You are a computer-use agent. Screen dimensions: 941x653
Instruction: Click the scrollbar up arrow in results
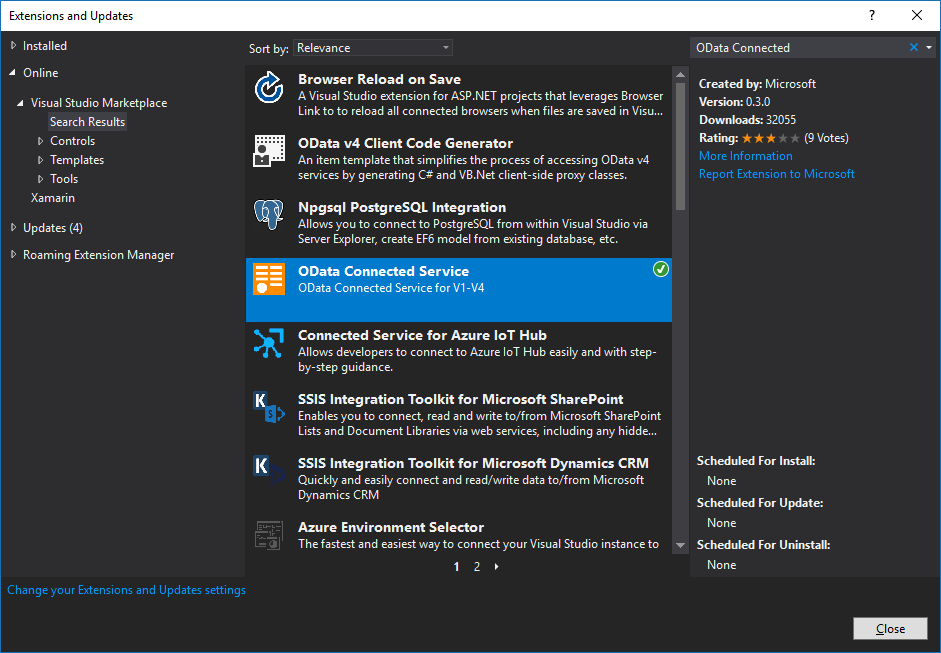point(680,75)
